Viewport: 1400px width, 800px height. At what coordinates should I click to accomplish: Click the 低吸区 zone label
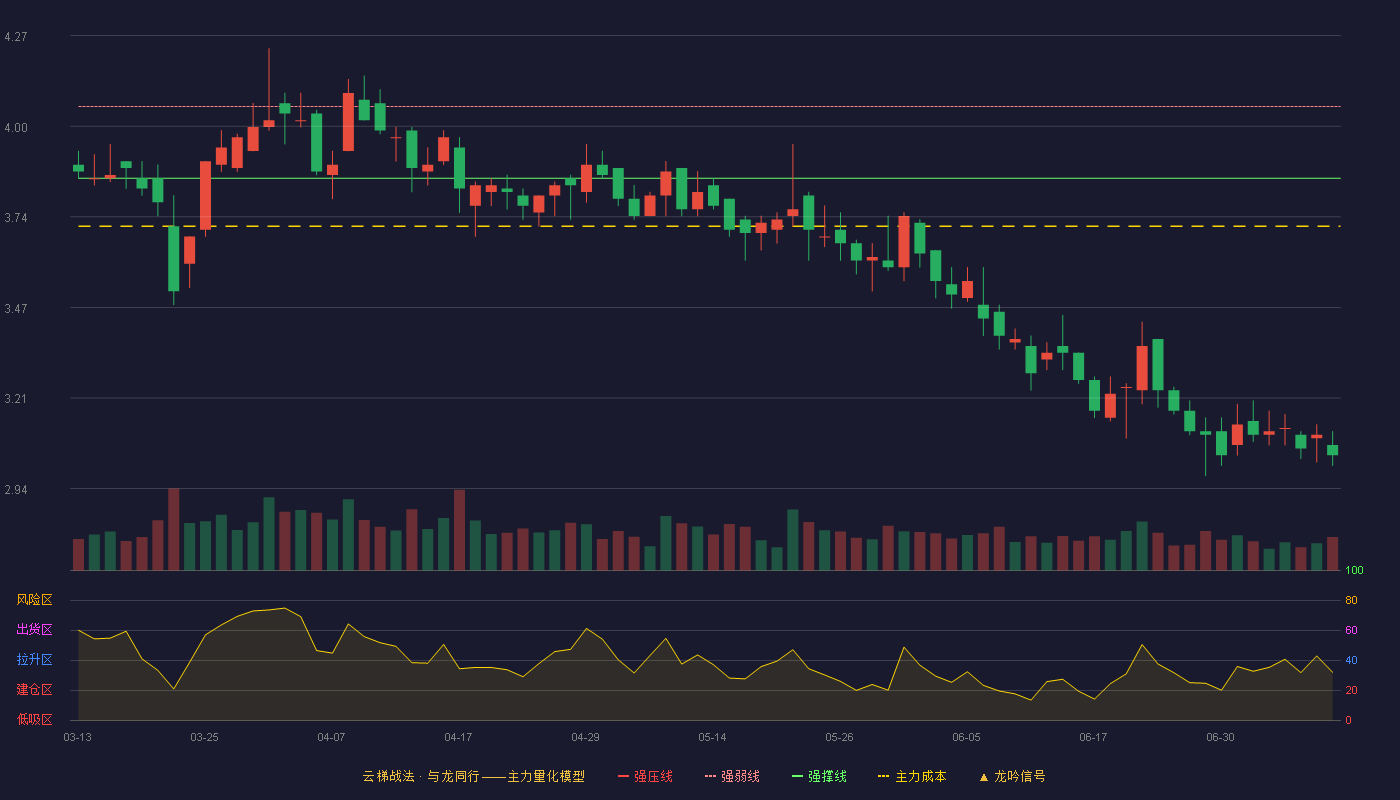click(34, 719)
